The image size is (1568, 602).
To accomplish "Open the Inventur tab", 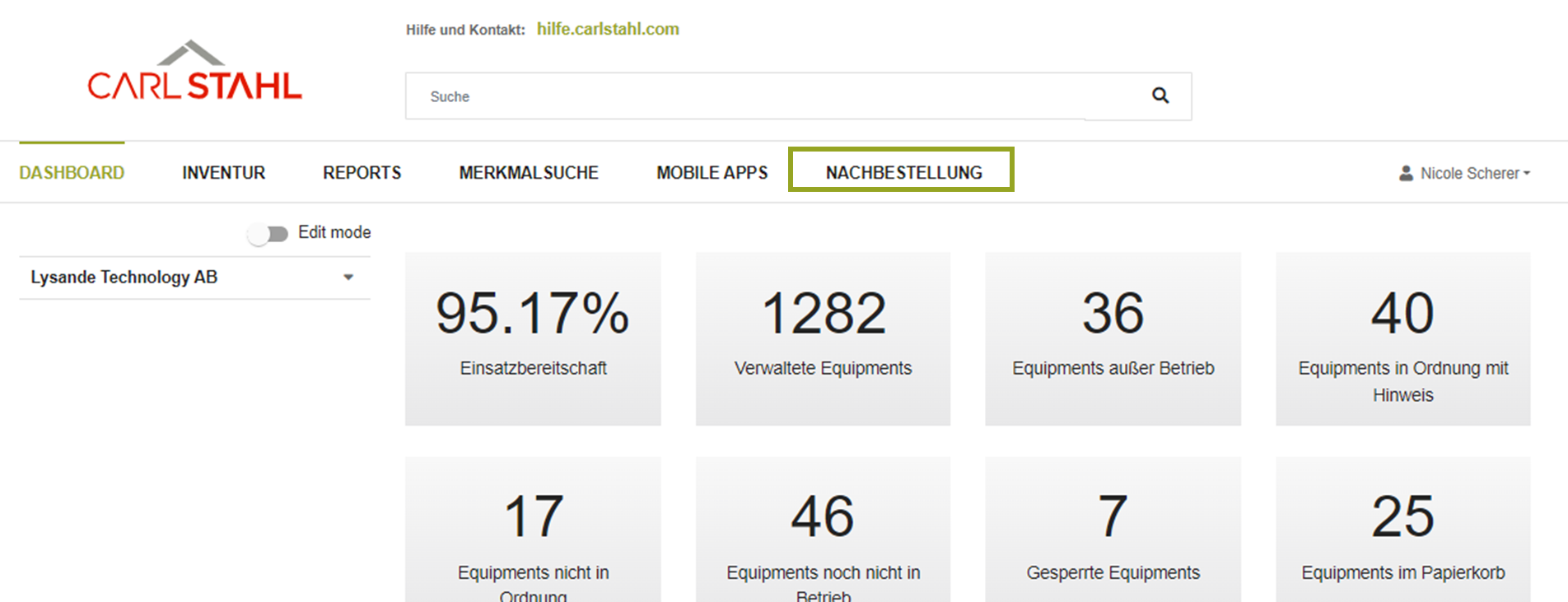I will tap(223, 173).
